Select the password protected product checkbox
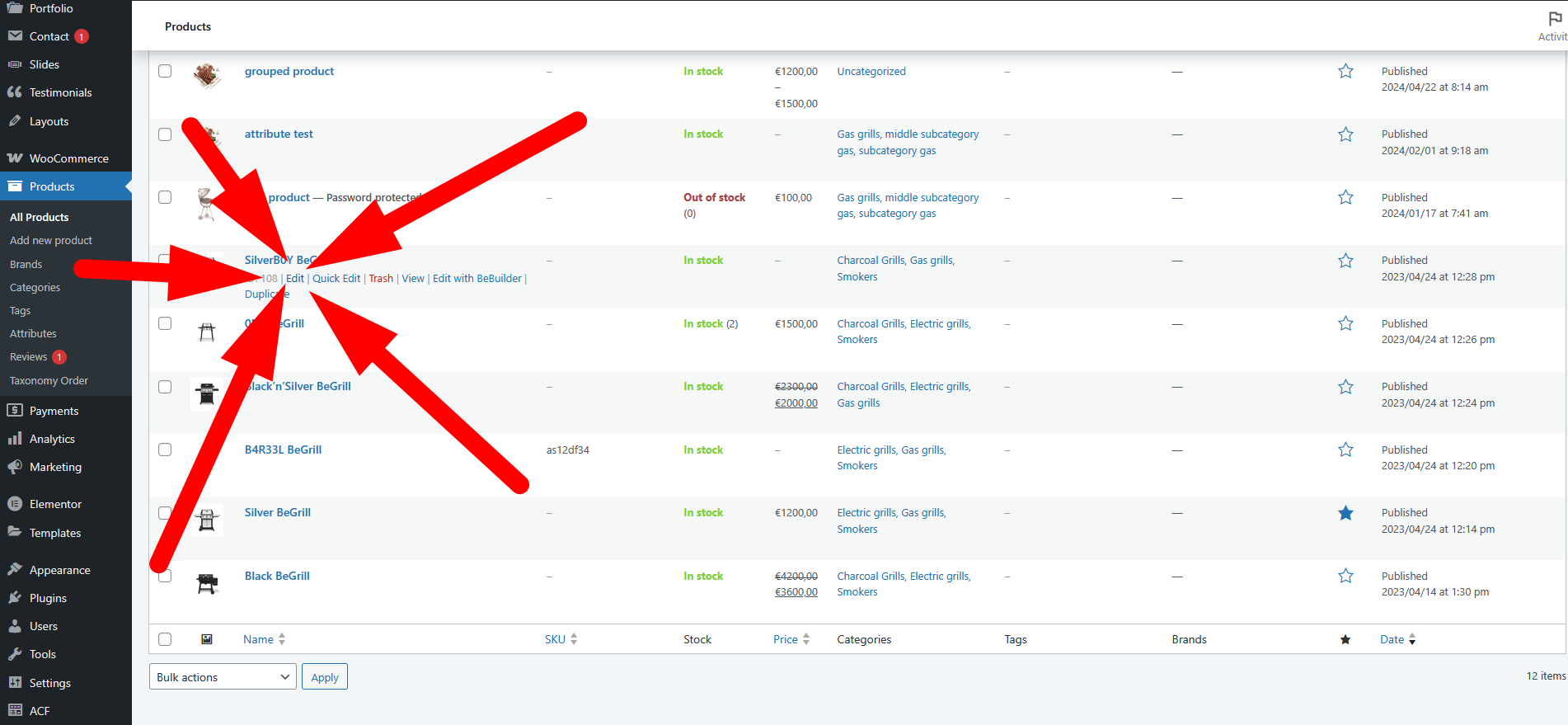The height and width of the screenshot is (725, 1568). [165, 197]
